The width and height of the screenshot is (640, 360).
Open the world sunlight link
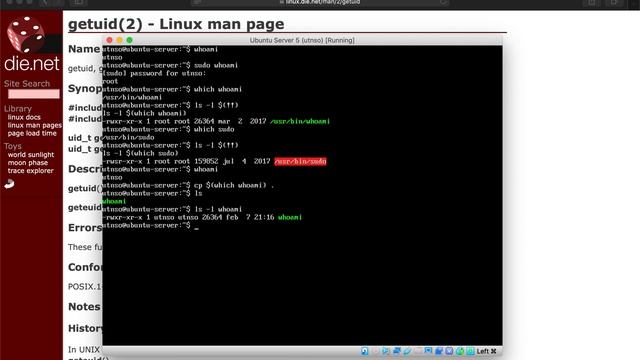tap(31, 155)
